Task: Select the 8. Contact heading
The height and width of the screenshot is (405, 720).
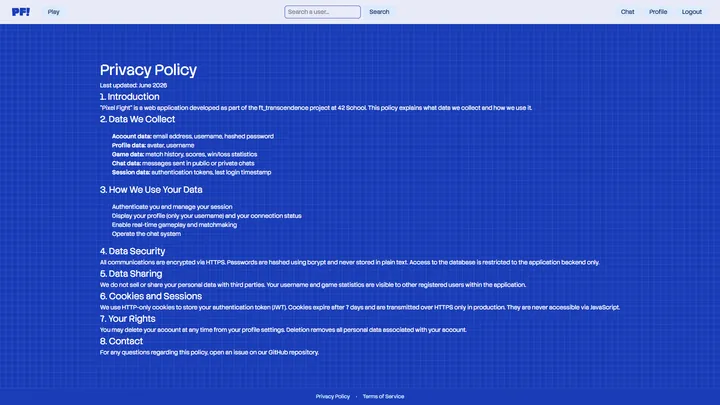Action: [121, 341]
